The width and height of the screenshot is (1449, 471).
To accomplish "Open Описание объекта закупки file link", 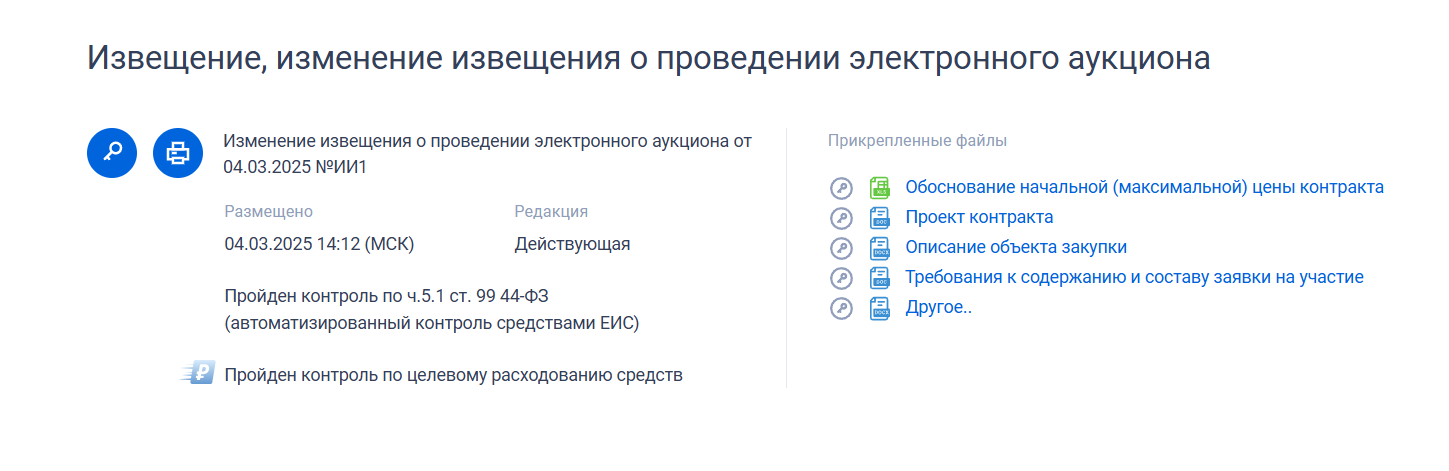I will pos(1016,247).
